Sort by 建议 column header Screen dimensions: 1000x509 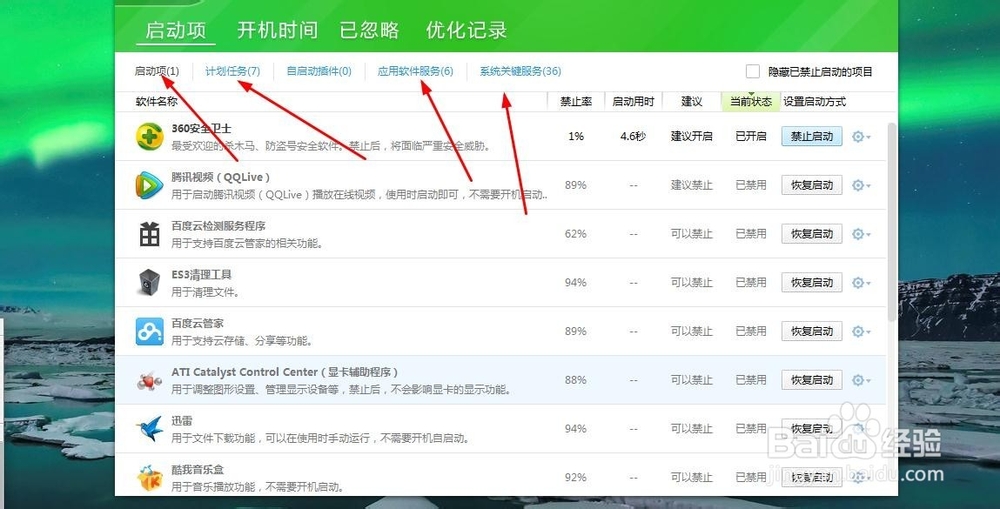(x=691, y=101)
